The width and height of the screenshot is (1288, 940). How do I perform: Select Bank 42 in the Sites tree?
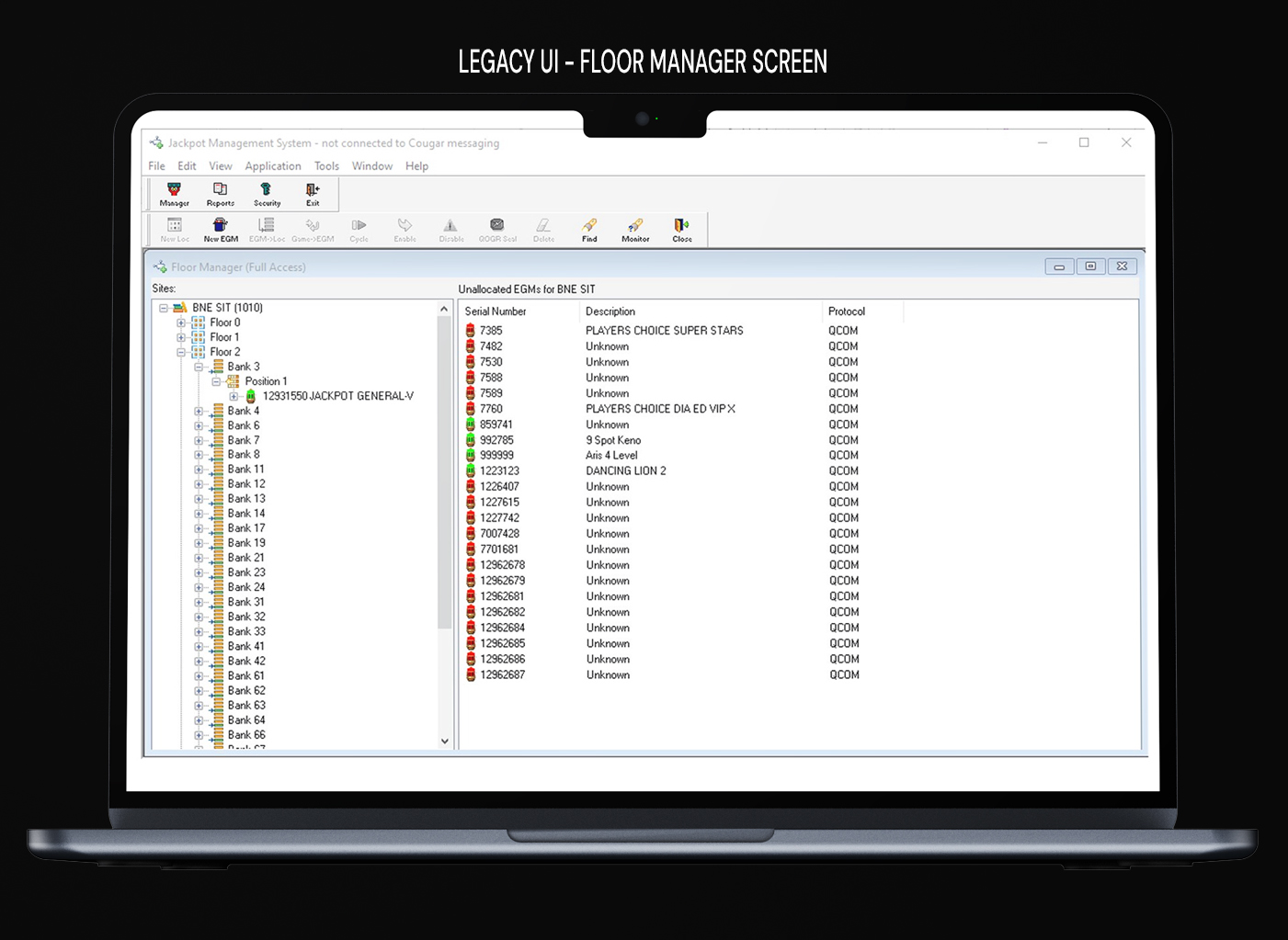pos(246,661)
